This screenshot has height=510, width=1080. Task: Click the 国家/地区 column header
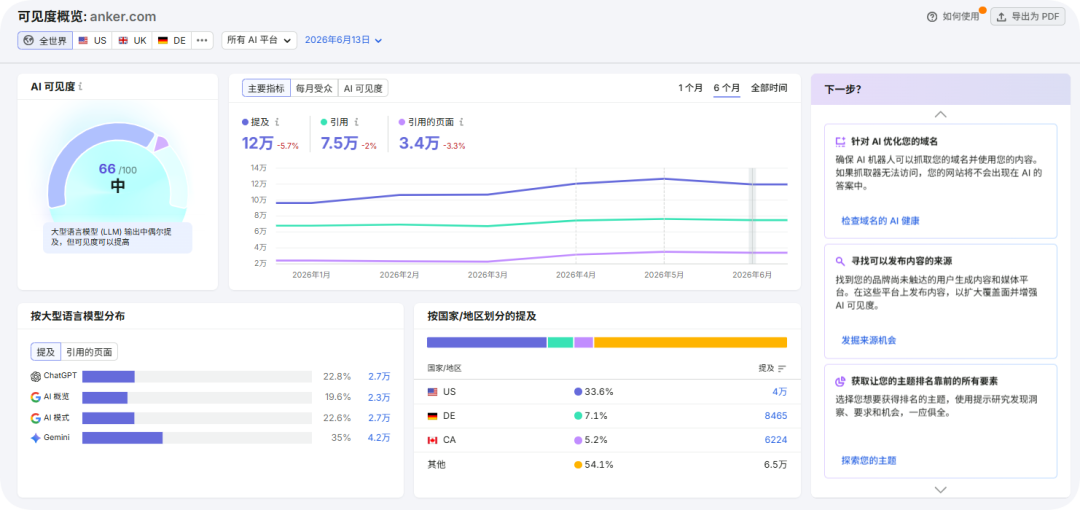click(x=444, y=368)
